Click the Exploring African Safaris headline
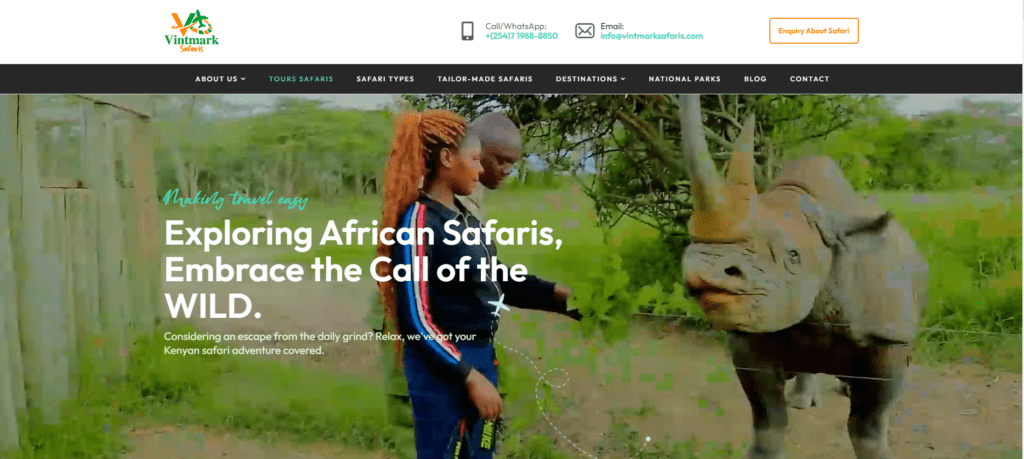Viewport: 1024px width, 459px height. pos(363,269)
